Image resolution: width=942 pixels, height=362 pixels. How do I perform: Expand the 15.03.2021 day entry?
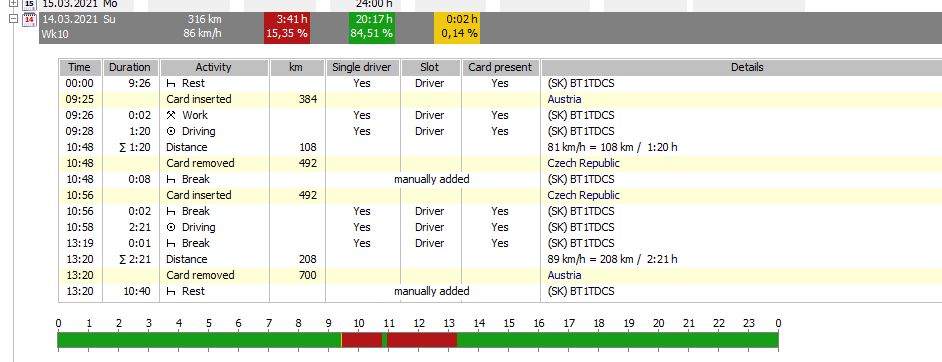click(x=14, y=3)
